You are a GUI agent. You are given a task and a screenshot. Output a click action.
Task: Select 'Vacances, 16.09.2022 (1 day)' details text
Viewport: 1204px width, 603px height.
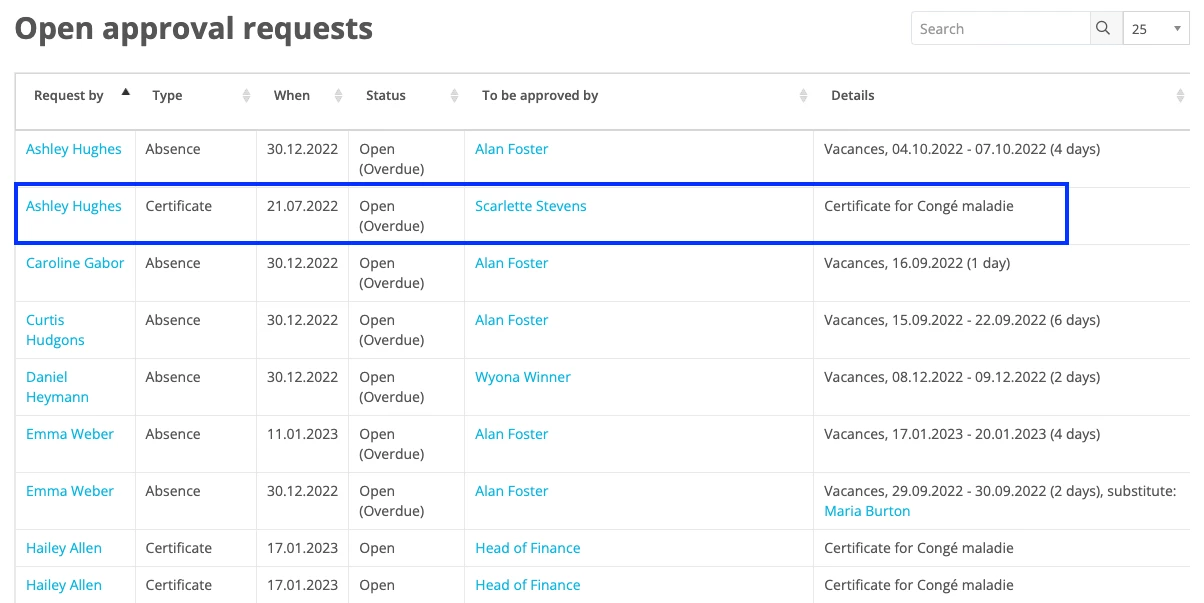(917, 263)
